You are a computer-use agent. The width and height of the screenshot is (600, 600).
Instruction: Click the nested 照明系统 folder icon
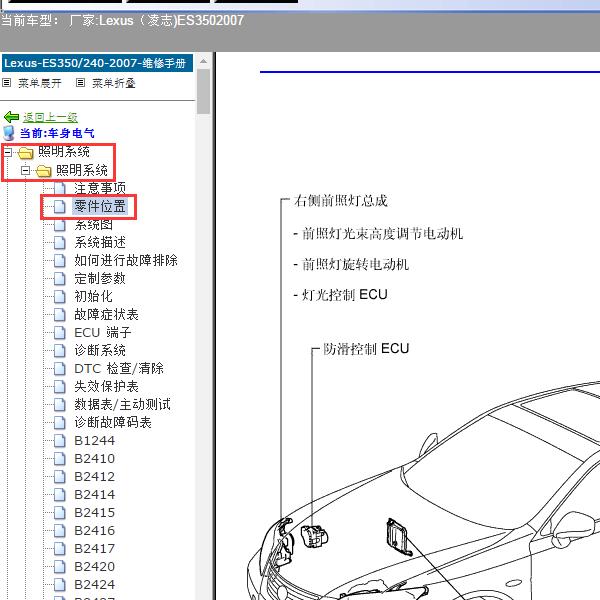44,171
